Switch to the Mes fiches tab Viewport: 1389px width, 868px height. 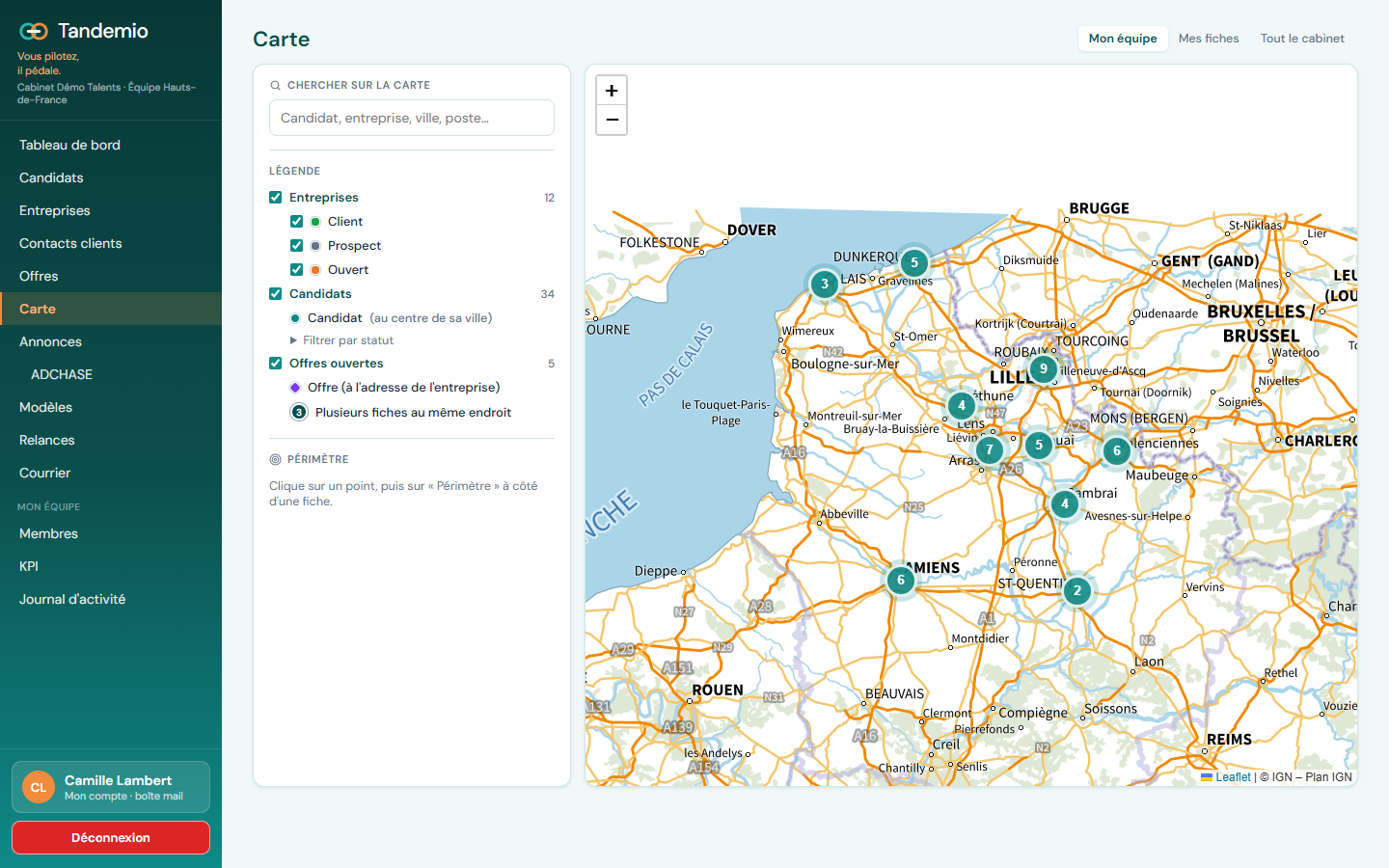click(1209, 39)
